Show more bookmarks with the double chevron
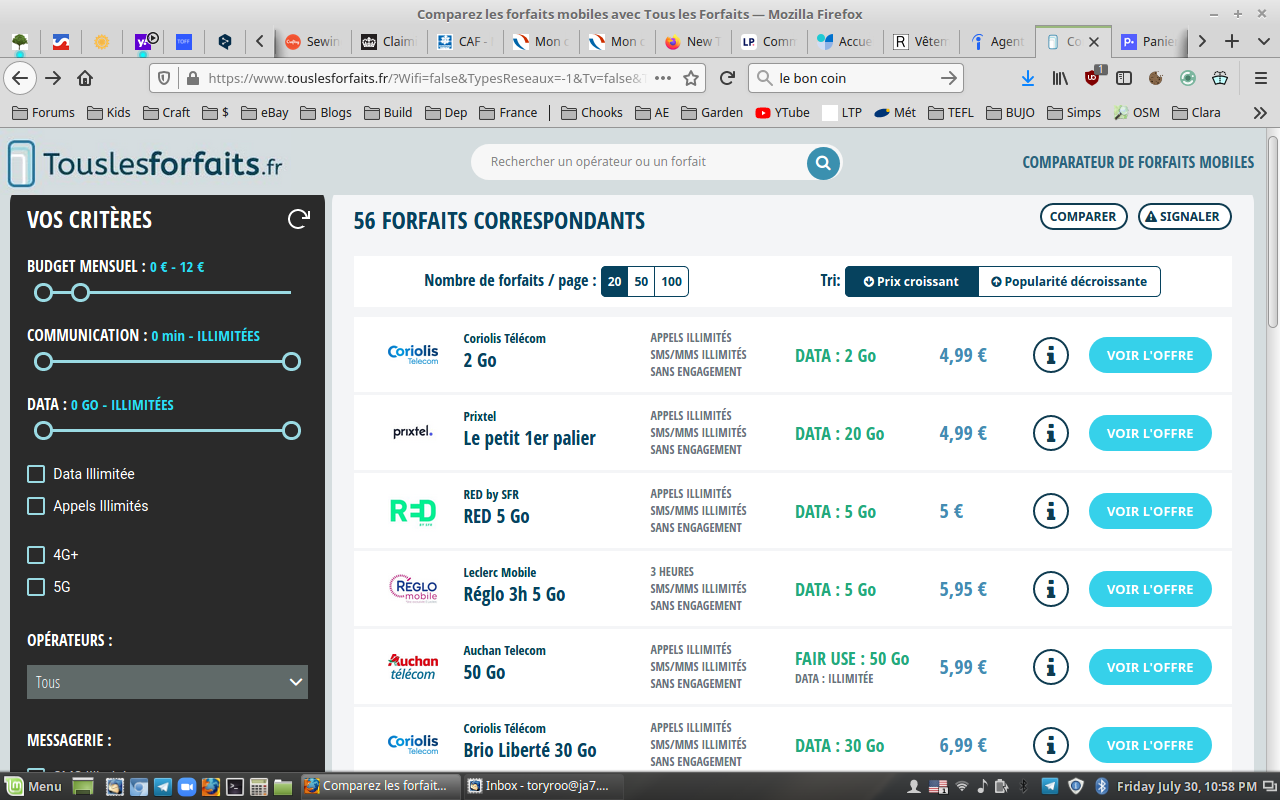This screenshot has height=800, width=1280. [1260, 113]
